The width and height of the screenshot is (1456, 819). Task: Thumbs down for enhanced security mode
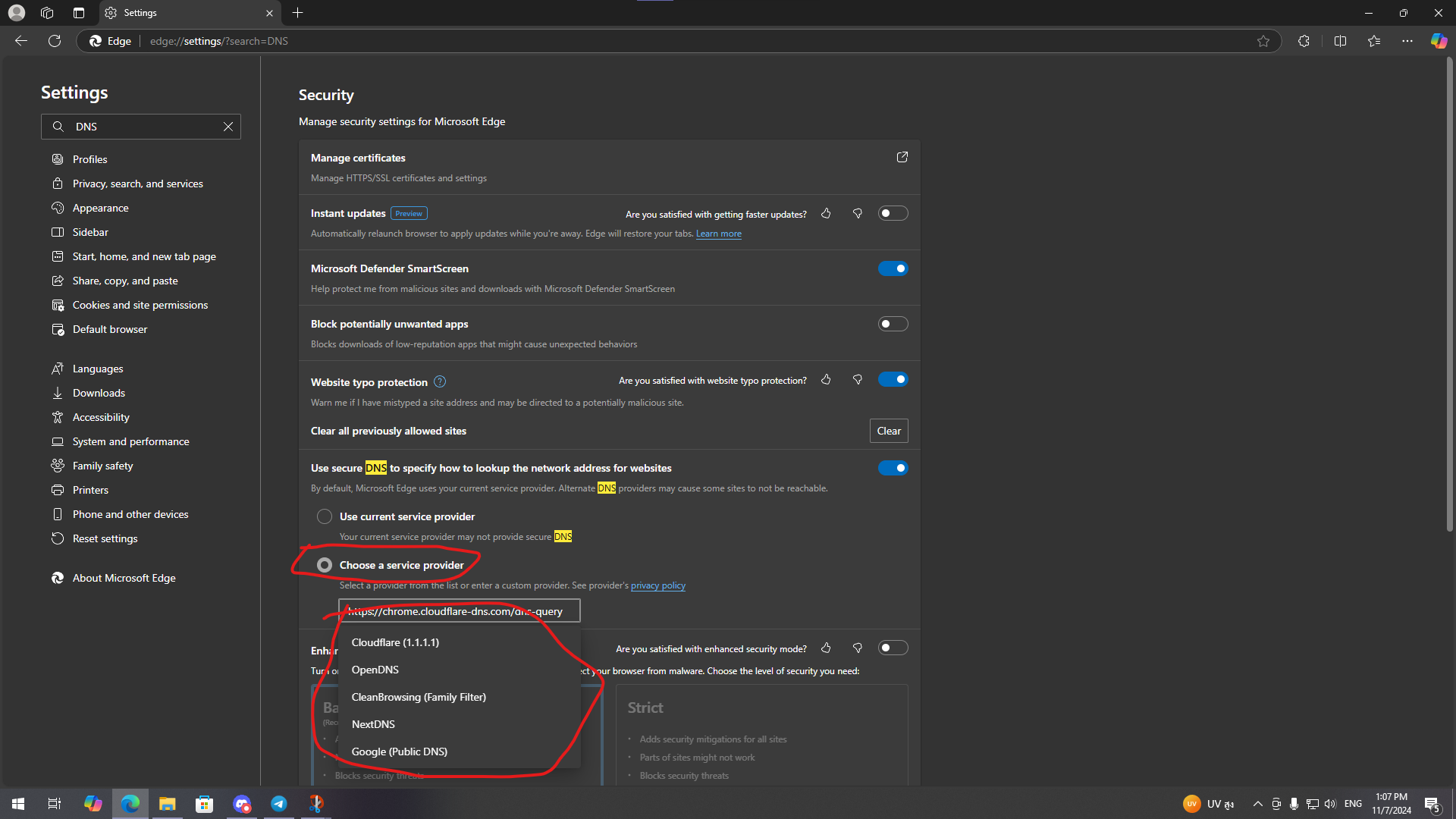pyautogui.click(x=858, y=648)
